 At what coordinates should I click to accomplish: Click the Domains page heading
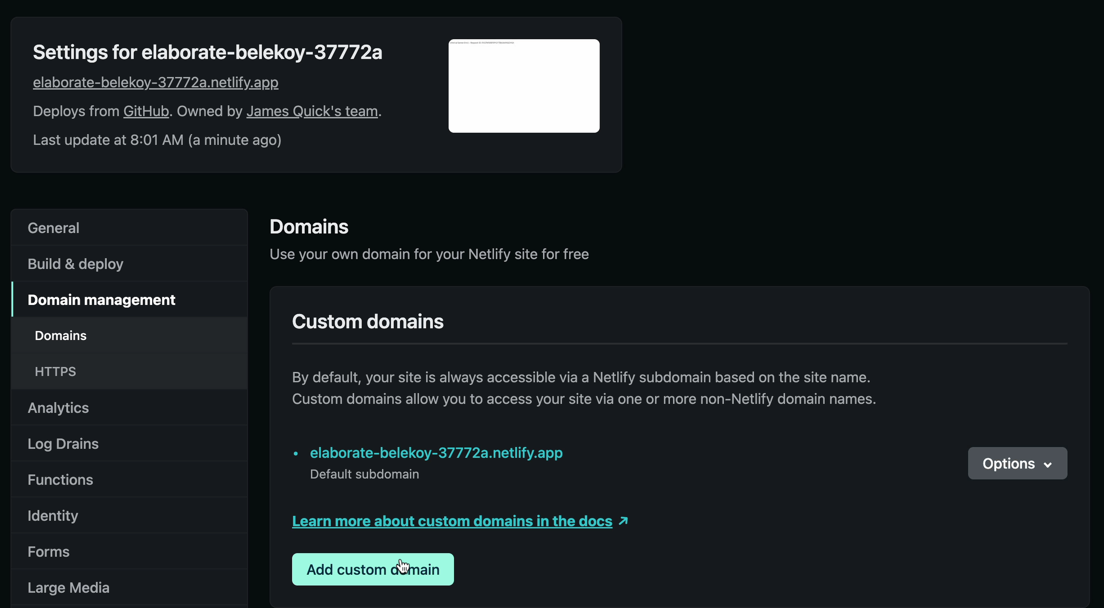tap(309, 227)
